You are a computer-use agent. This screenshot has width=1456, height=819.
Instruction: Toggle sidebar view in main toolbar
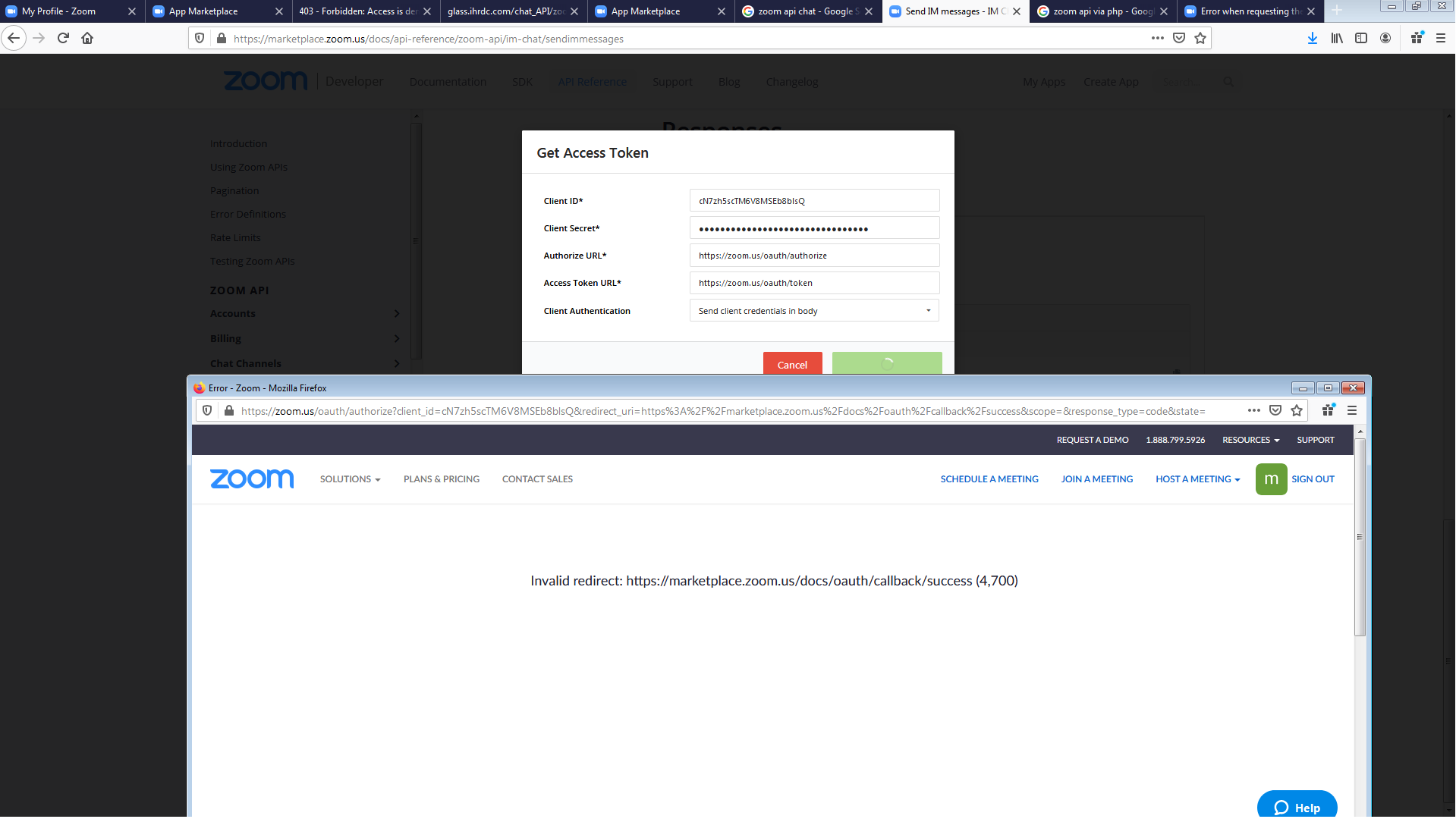[x=1361, y=38]
